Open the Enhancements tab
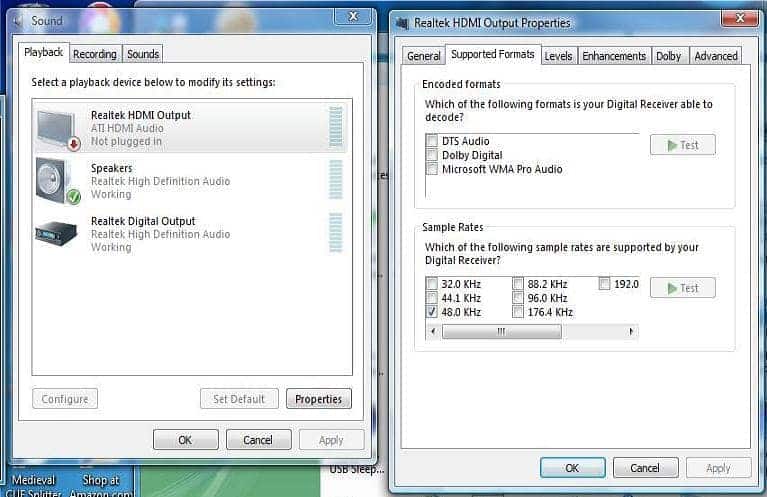This screenshot has width=767, height=497. click(614, 56)
